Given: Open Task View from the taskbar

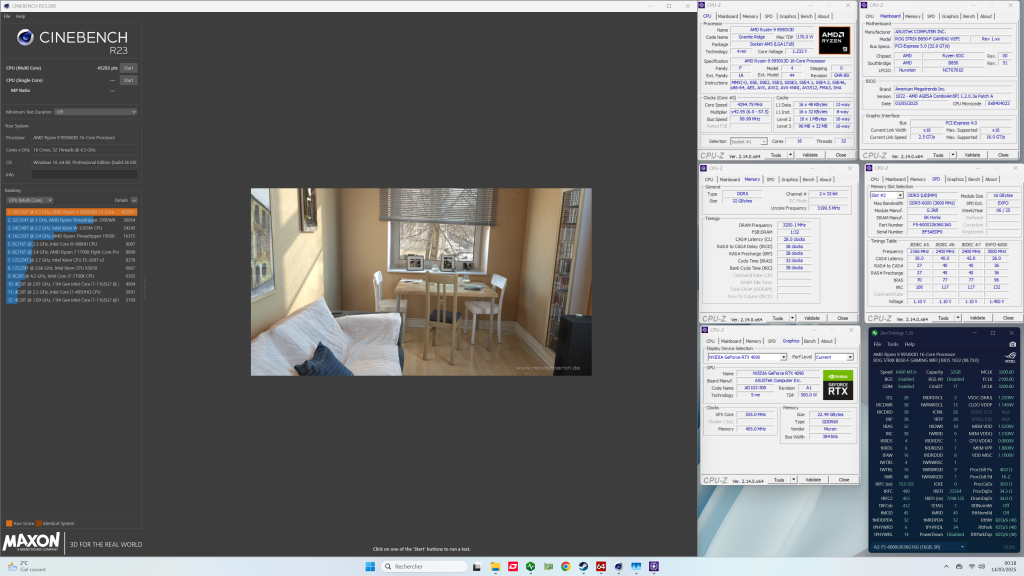Looking at the screenshot, I should [x=477, y=566].
